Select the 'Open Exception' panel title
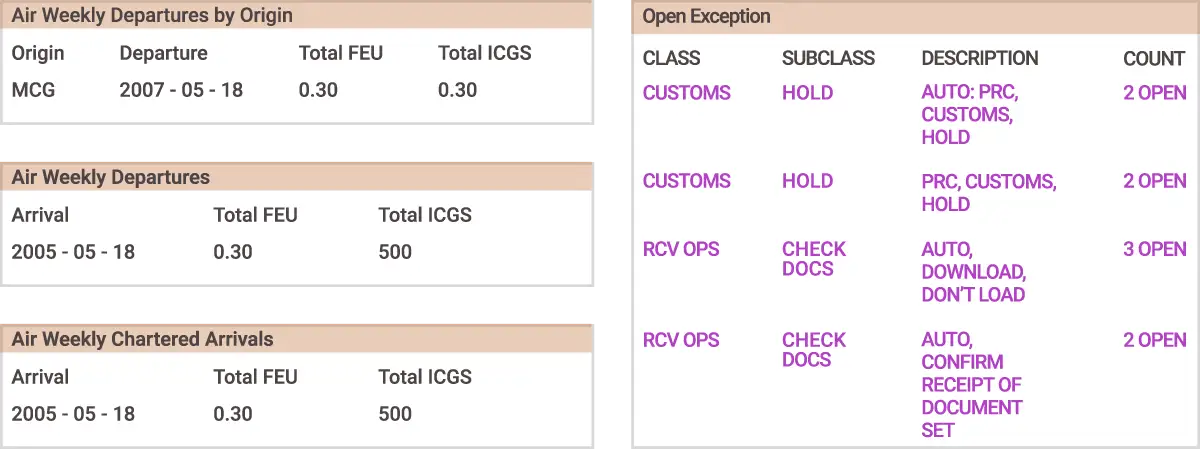 pos(706,17)
